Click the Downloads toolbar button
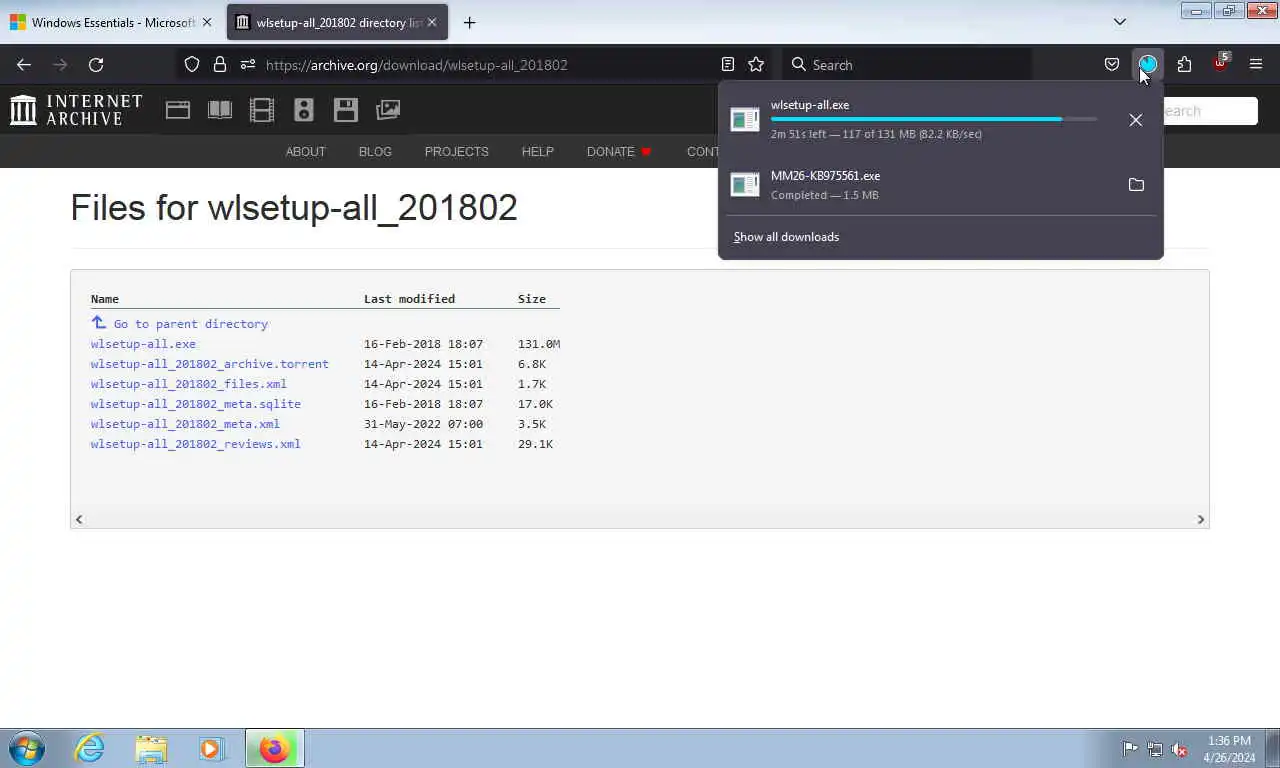This screenshot has width=1280, height=768. [1148, 65]
